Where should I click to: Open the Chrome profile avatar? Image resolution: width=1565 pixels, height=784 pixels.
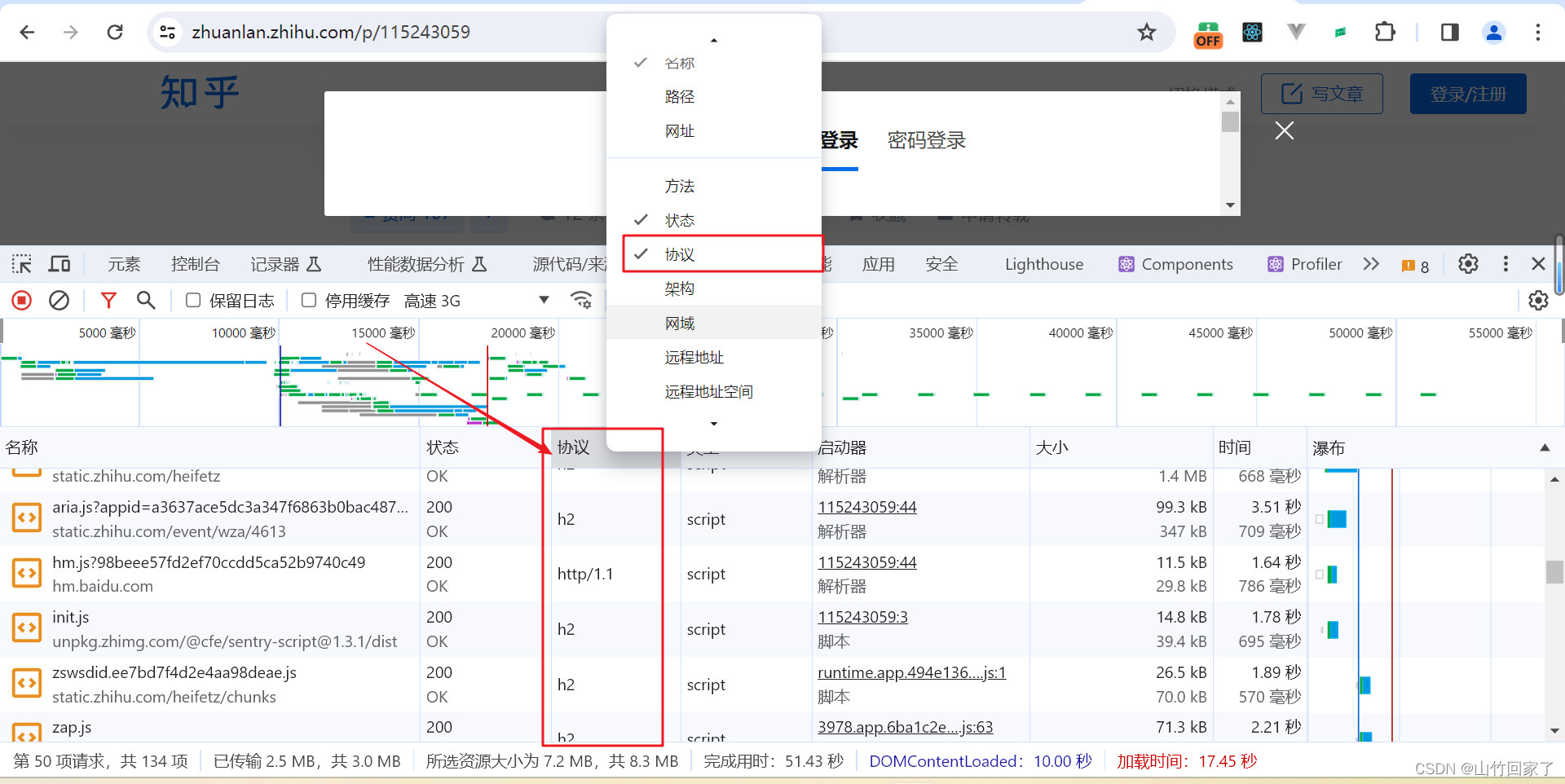(1494, 32)
